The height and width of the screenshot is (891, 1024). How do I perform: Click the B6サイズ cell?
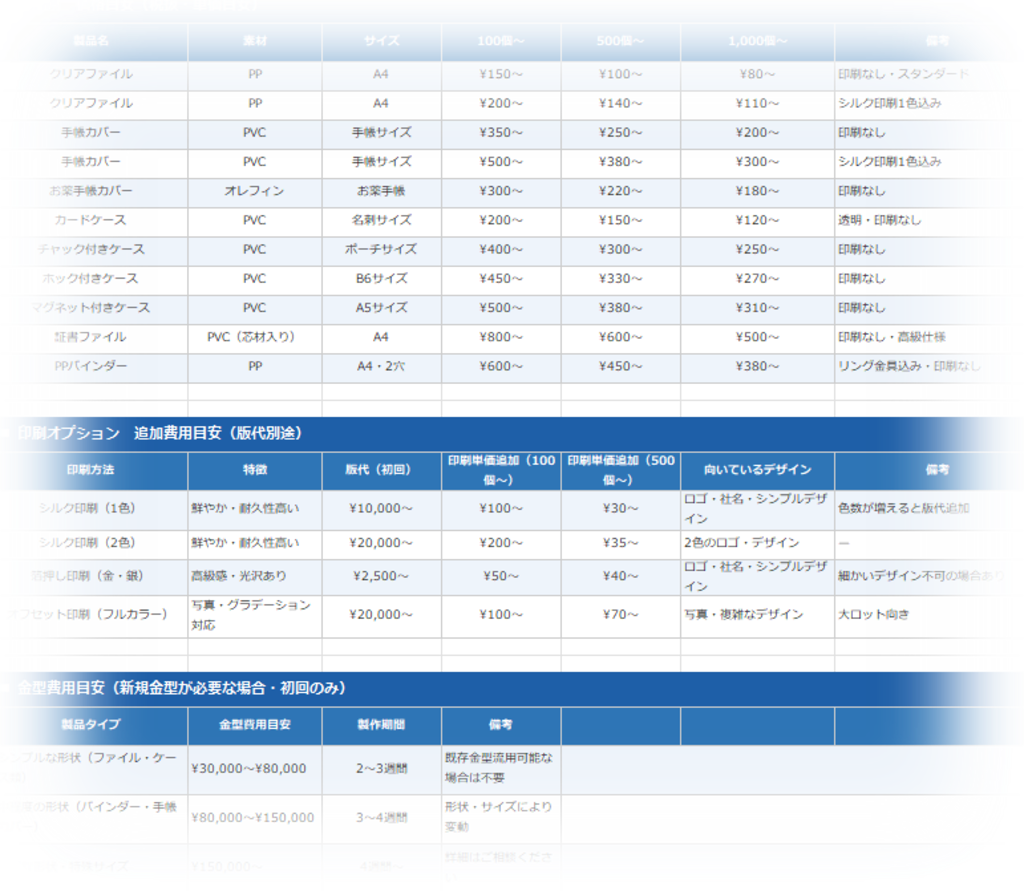coord(381,279)
